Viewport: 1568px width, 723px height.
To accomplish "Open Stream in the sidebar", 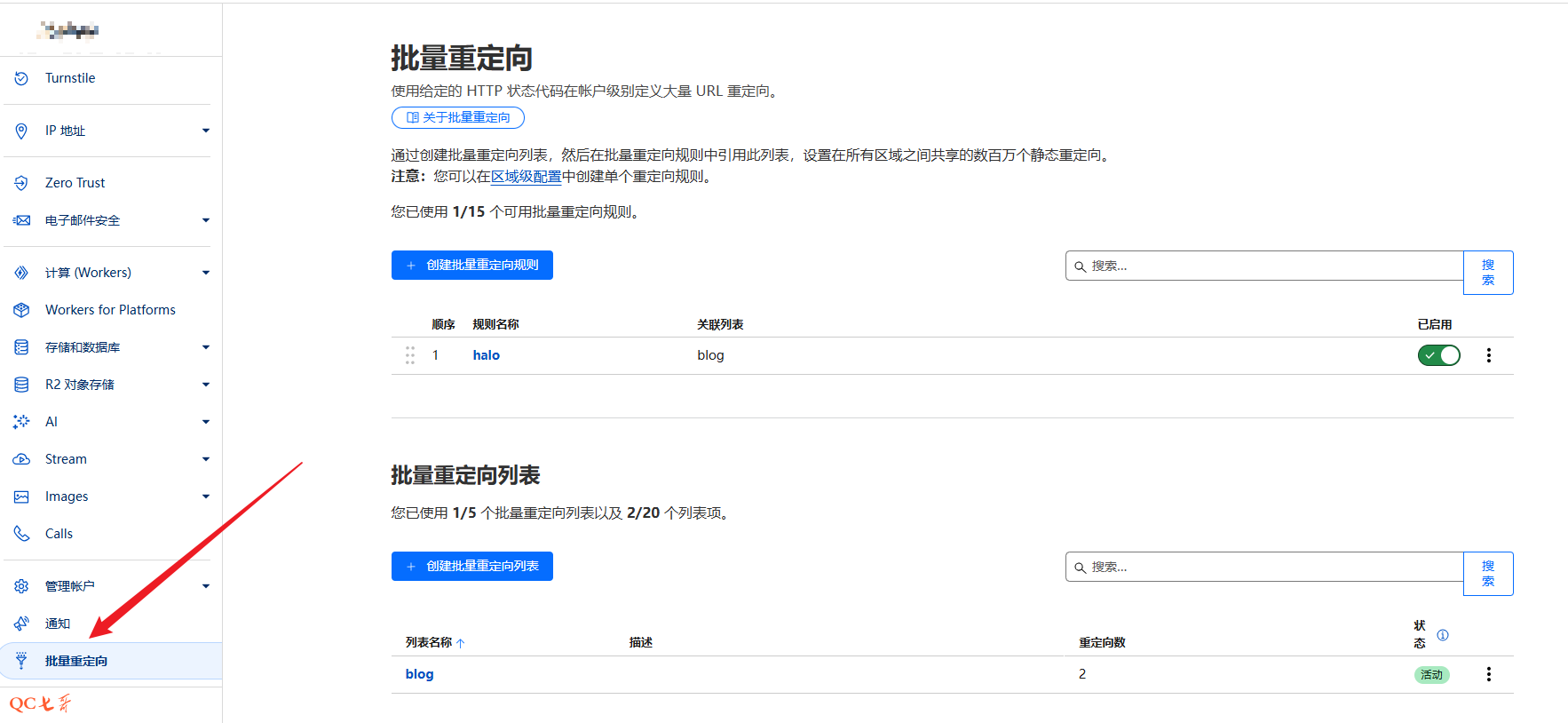I will point(67,459).
